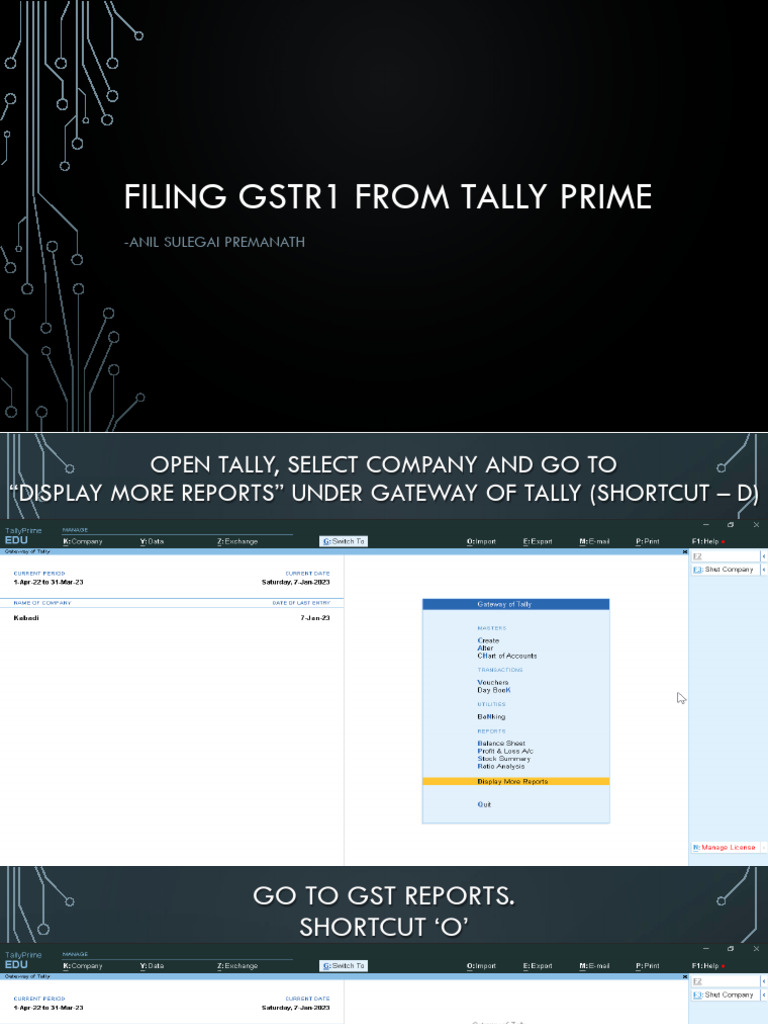The height and width of the screenshot is (1024, 768).
Task: Click current period in GST Reports slide
Action: (48, 1008)
